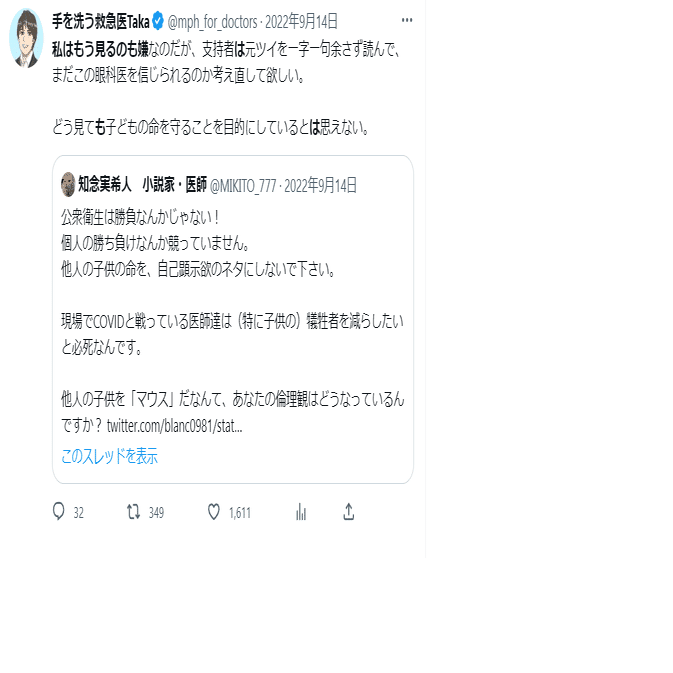Like the tweet with heart icon

point(214,512)
